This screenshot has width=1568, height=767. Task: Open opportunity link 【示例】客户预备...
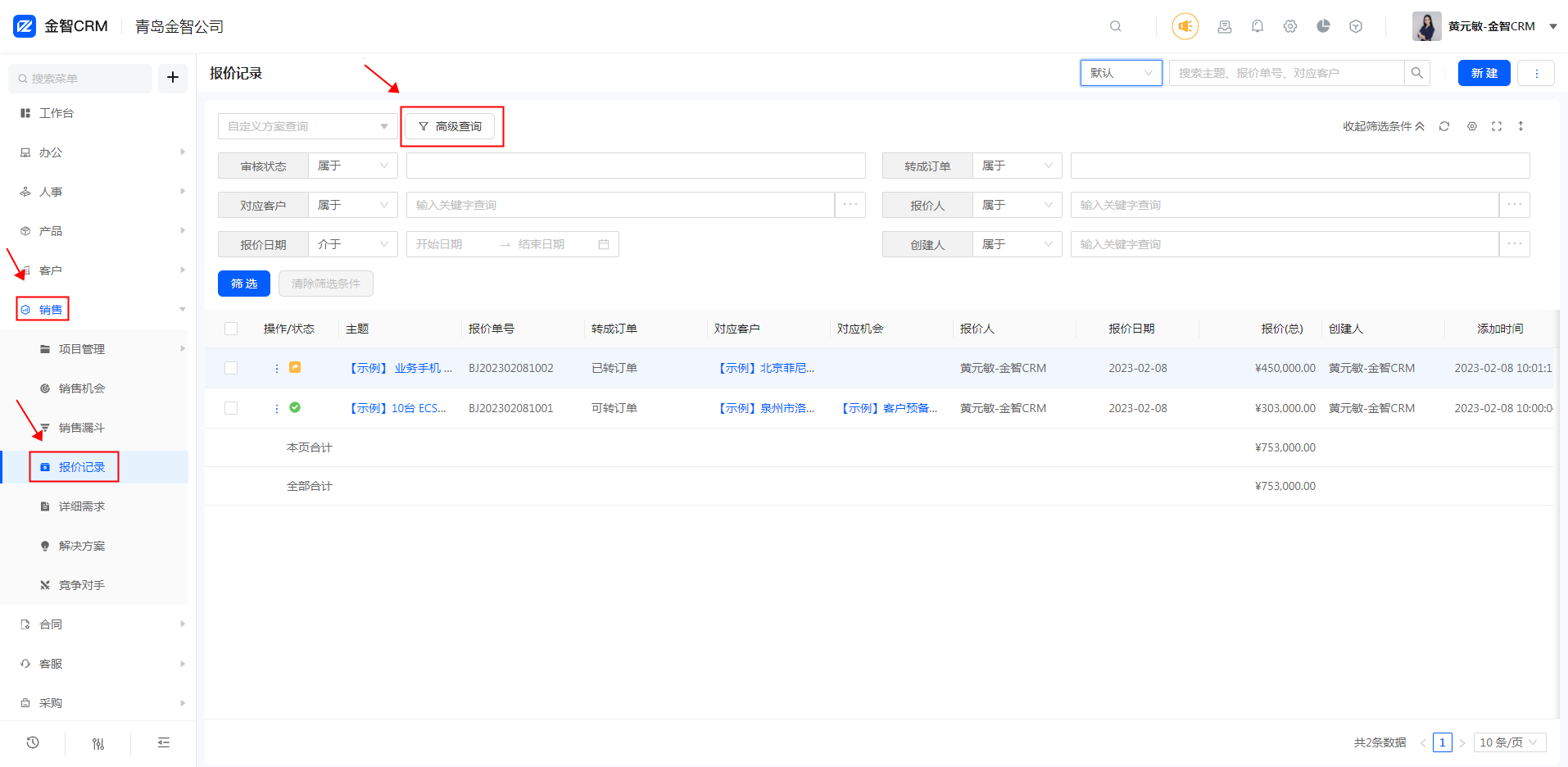pos(889,408)
